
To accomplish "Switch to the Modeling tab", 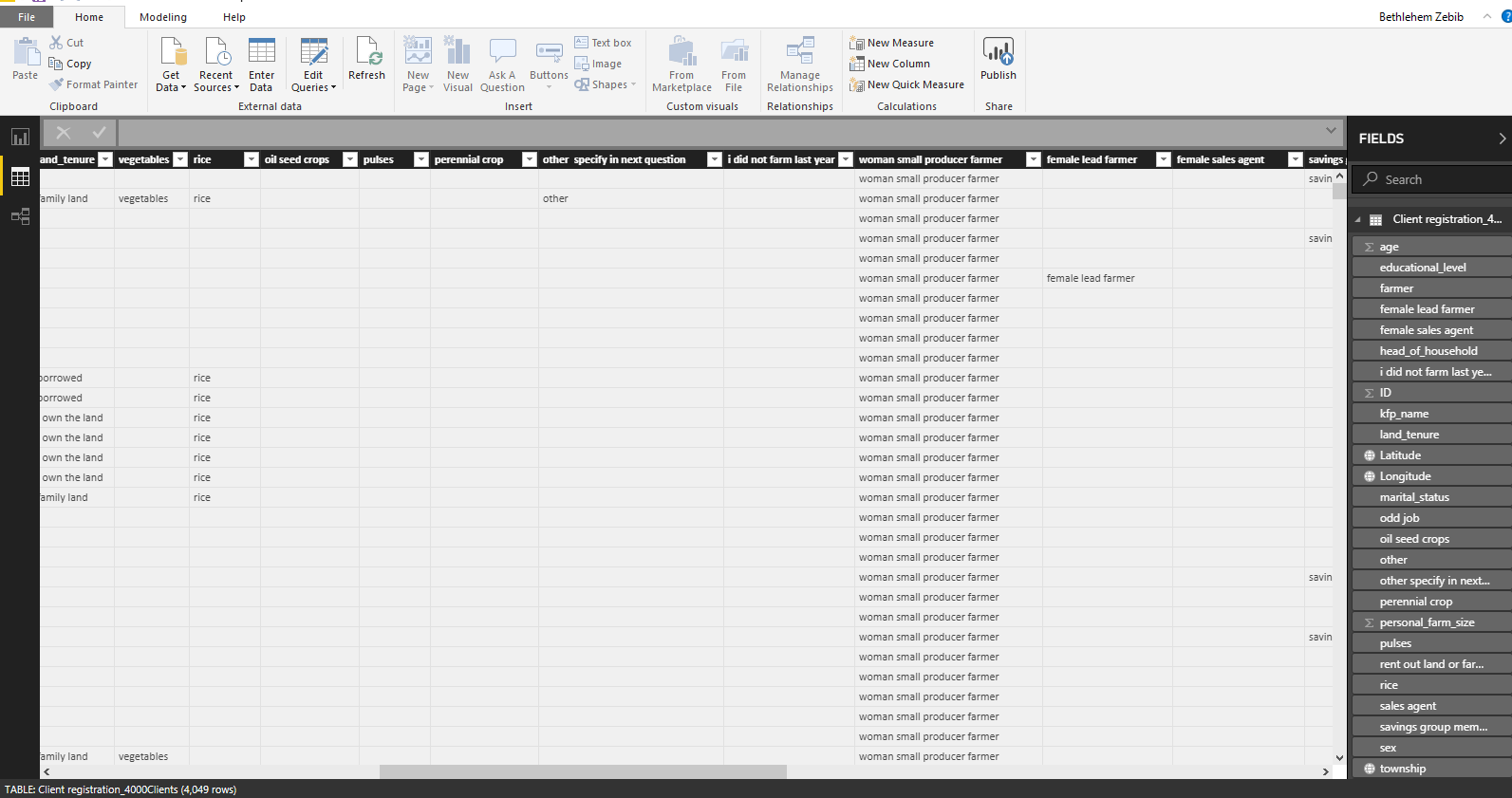I will [163, 17].
